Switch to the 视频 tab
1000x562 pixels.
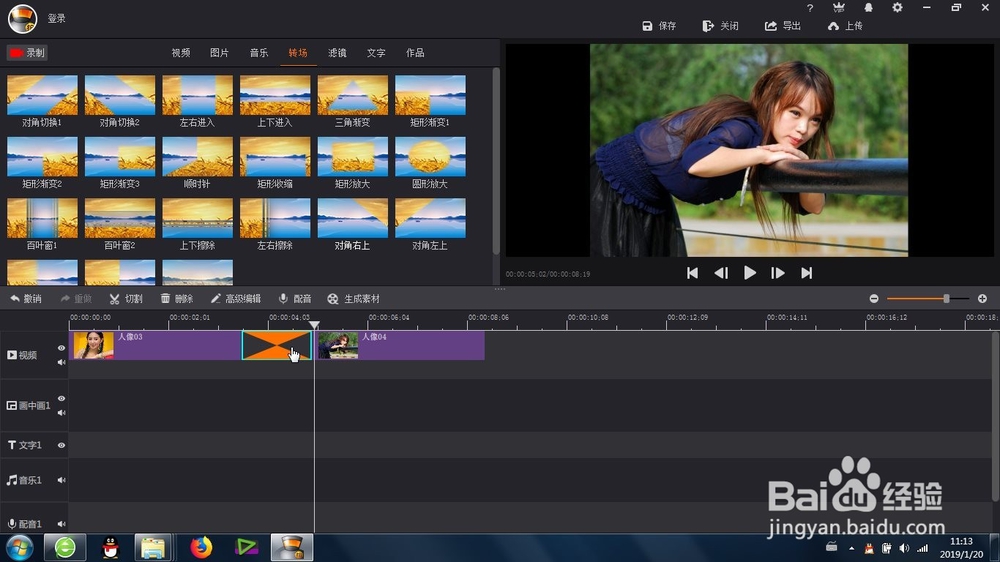tap(180, 53)
